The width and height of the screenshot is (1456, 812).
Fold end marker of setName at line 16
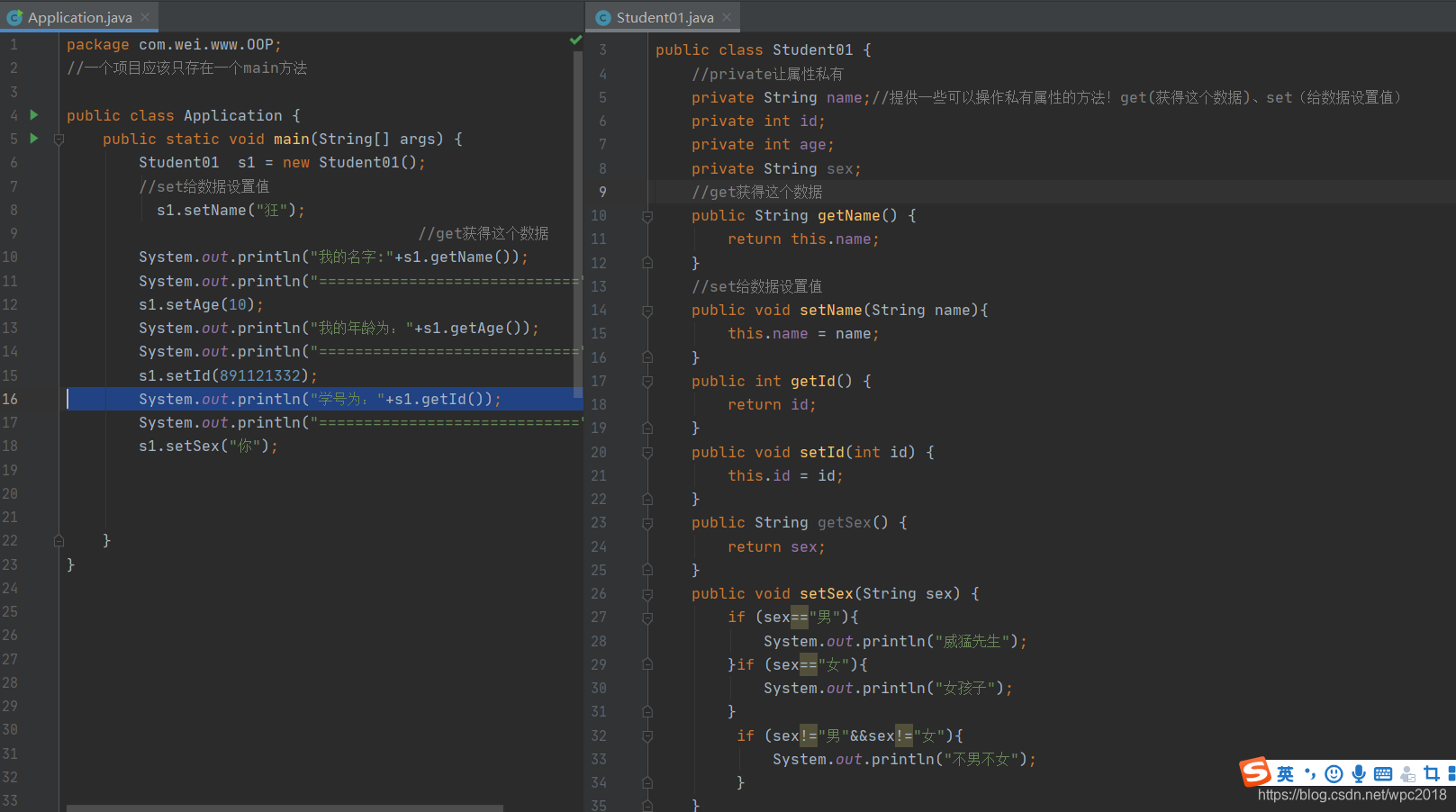tap(647, 357)
